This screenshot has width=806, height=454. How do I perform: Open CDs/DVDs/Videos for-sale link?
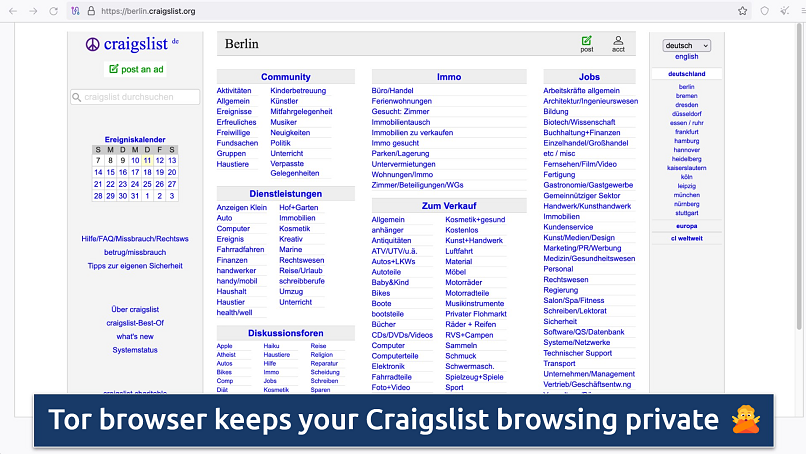click(402, 335)
